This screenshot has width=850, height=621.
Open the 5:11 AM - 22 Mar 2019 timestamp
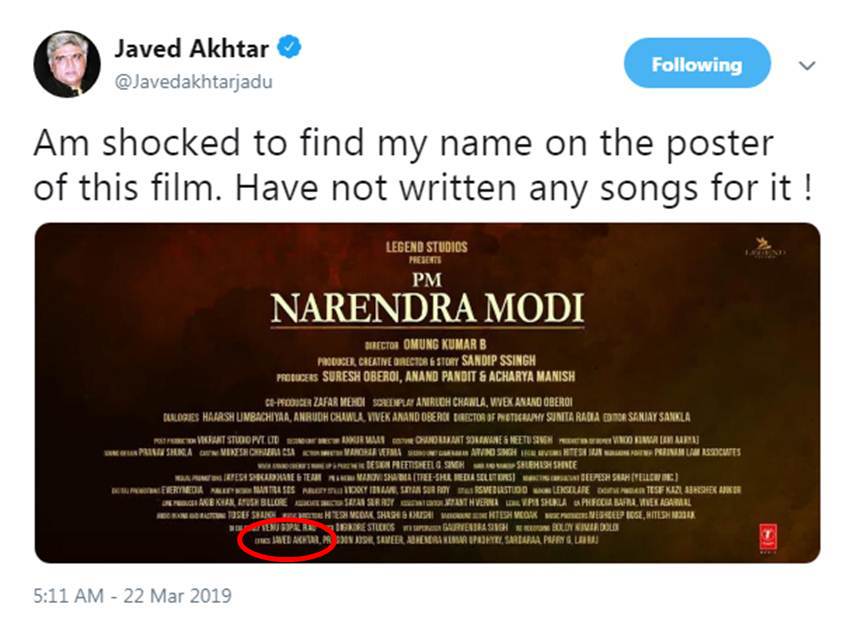click(x=132, y=596)
